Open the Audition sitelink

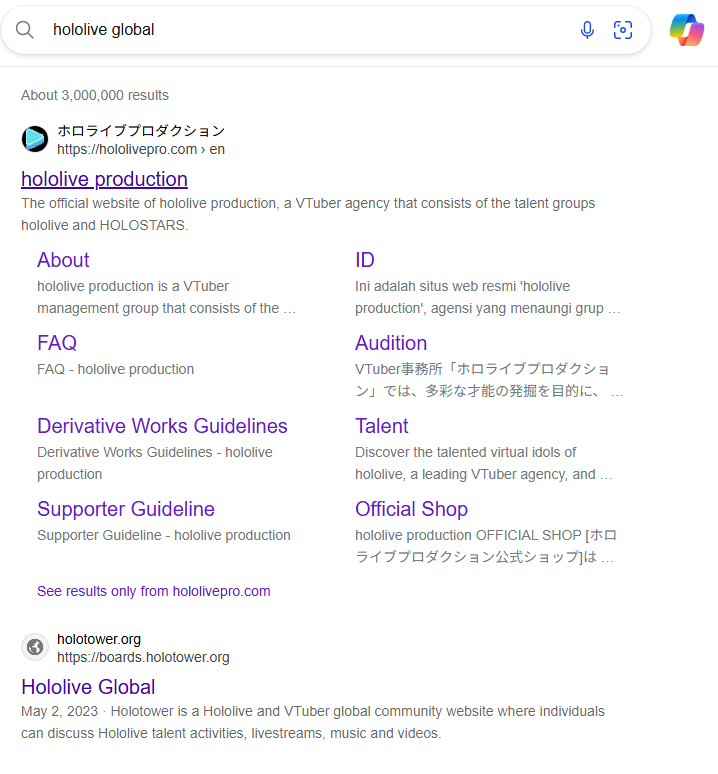coord(391,343)
